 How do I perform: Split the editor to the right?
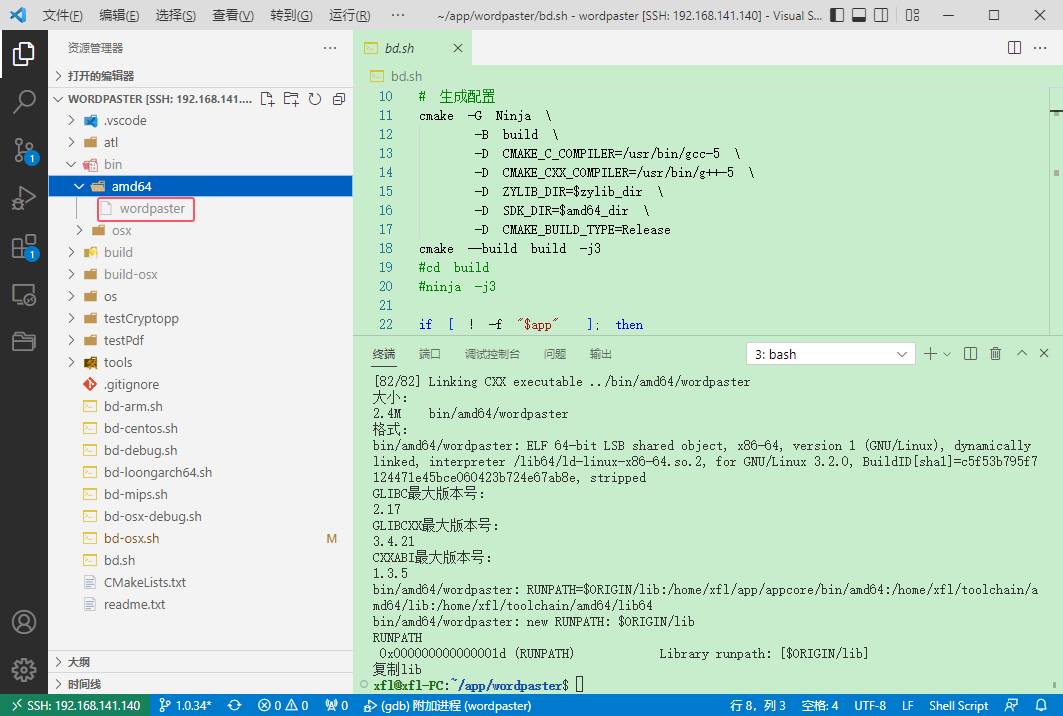tap(1014, 48)
